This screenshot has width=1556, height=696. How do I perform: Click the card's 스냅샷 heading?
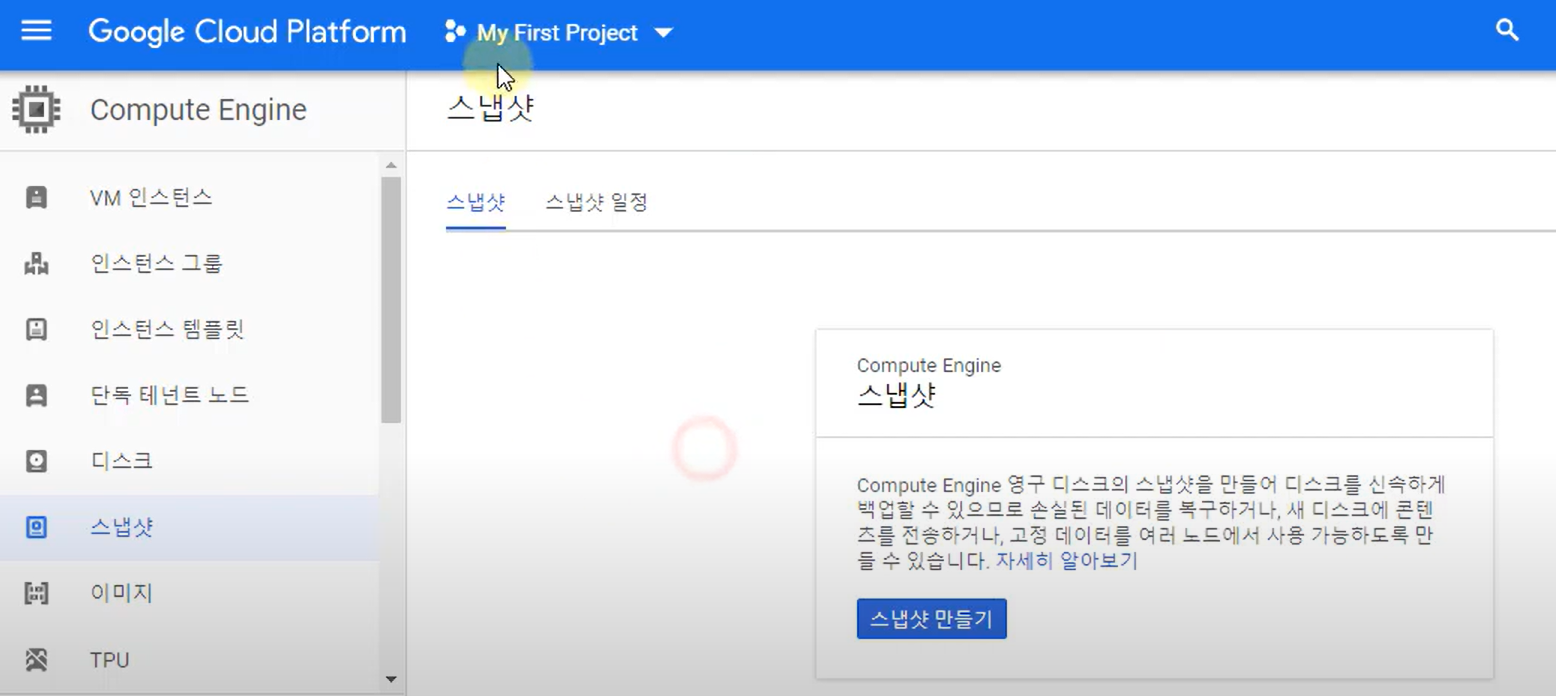tap(896, 395)
